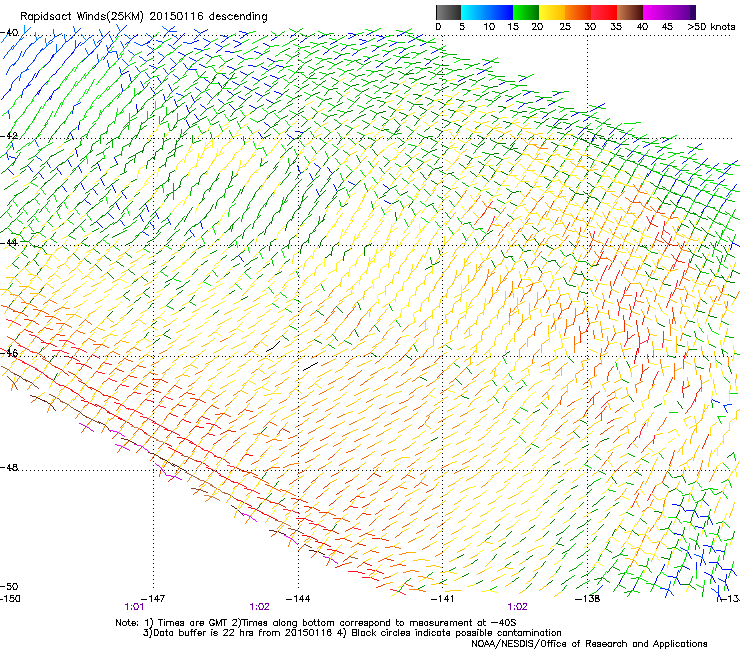Click the latitude label '-46'

click(9, 353)
